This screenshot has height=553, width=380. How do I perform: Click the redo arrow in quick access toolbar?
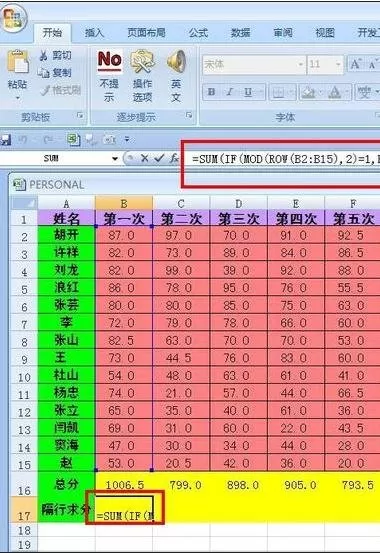pyautogui.click(x=48, y=140)
